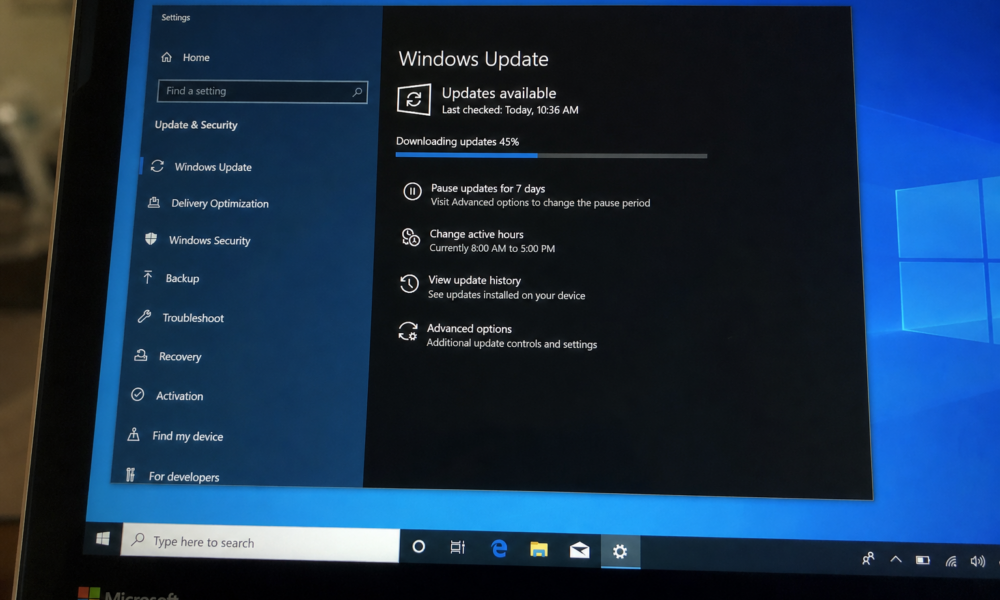
Task: Open Delivery Optimization page
Action: [x=220, y=203]
